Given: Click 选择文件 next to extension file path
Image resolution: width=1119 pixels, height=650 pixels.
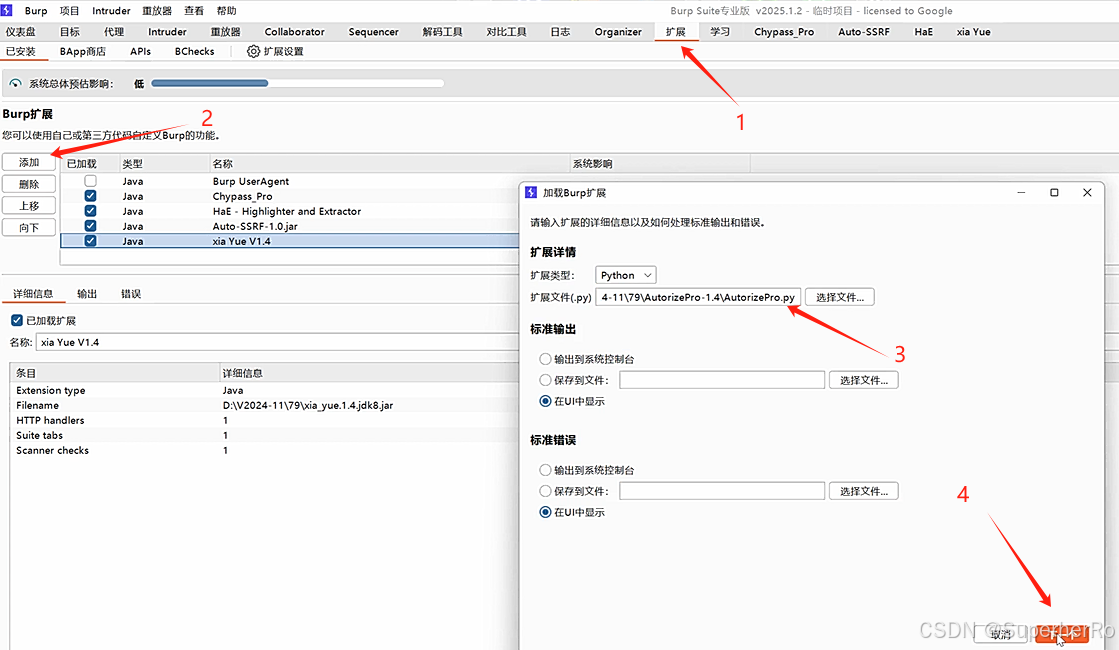Looking at the screenshot, I should (840, 298).
